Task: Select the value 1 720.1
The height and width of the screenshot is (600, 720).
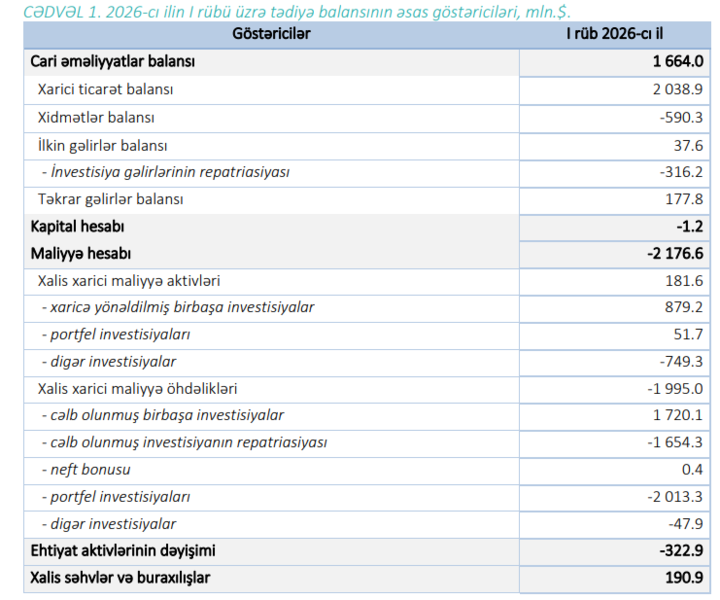Action: 678,415
